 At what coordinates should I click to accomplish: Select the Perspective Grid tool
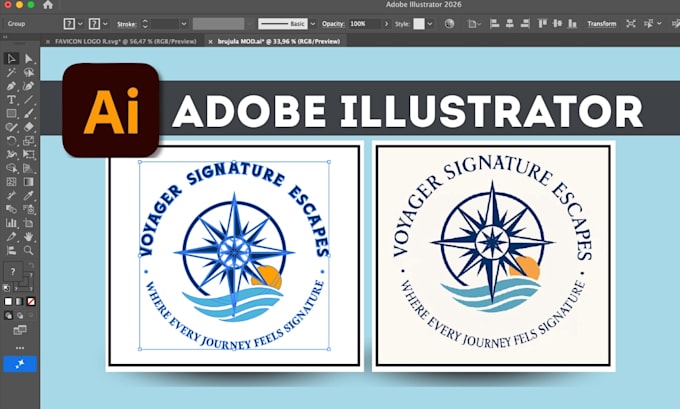tap(28, 168)
